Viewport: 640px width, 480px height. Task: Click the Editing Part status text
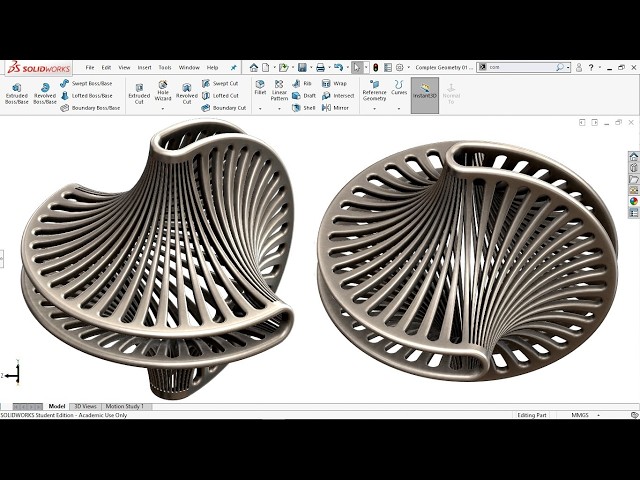pos(532,415)
